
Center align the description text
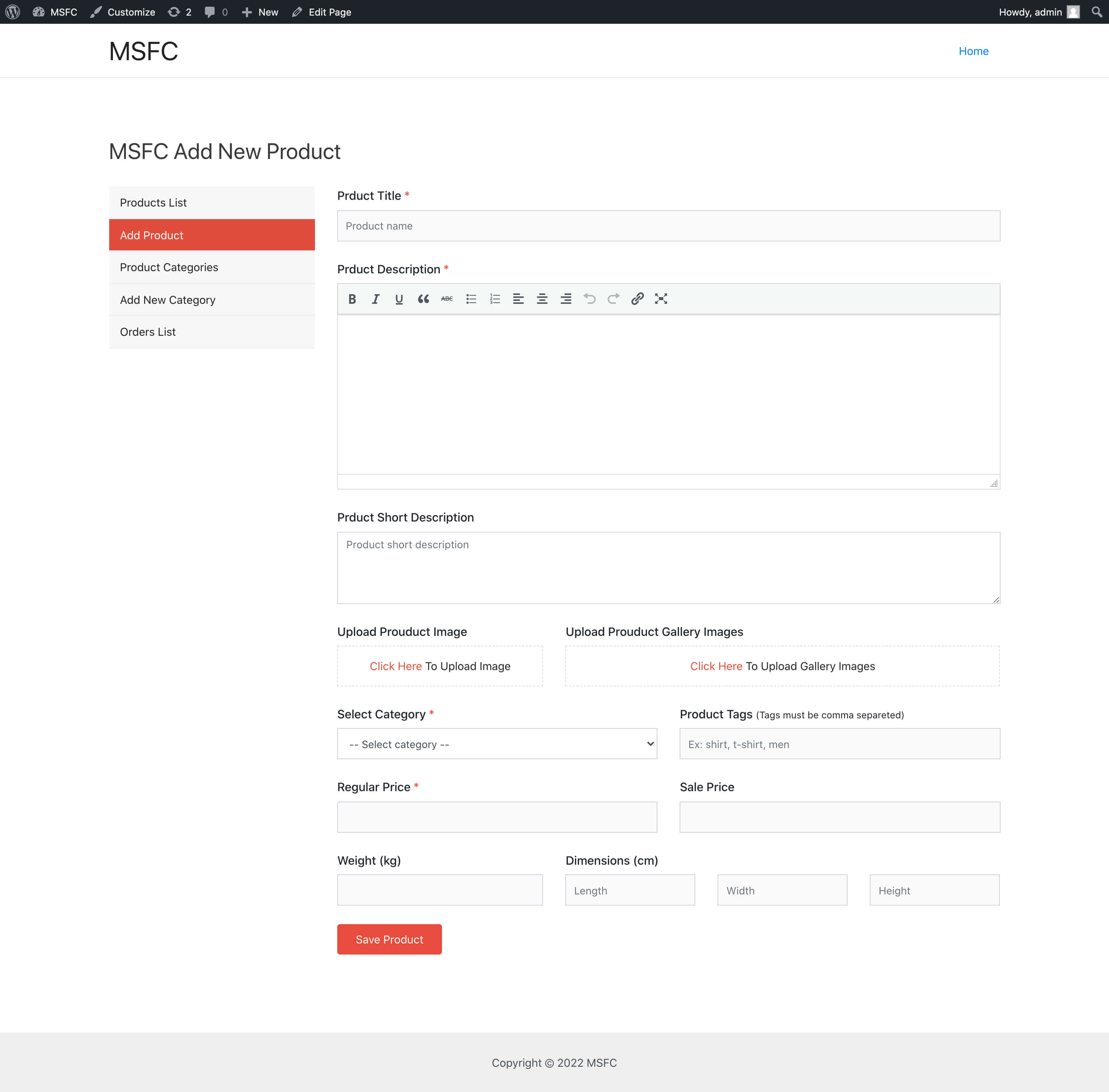[x=542, y=299]
